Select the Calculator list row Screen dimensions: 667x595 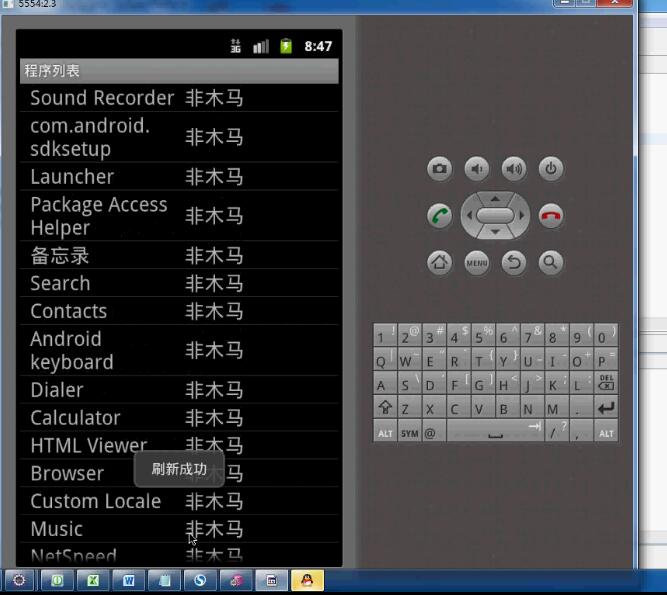coord(179,417)
